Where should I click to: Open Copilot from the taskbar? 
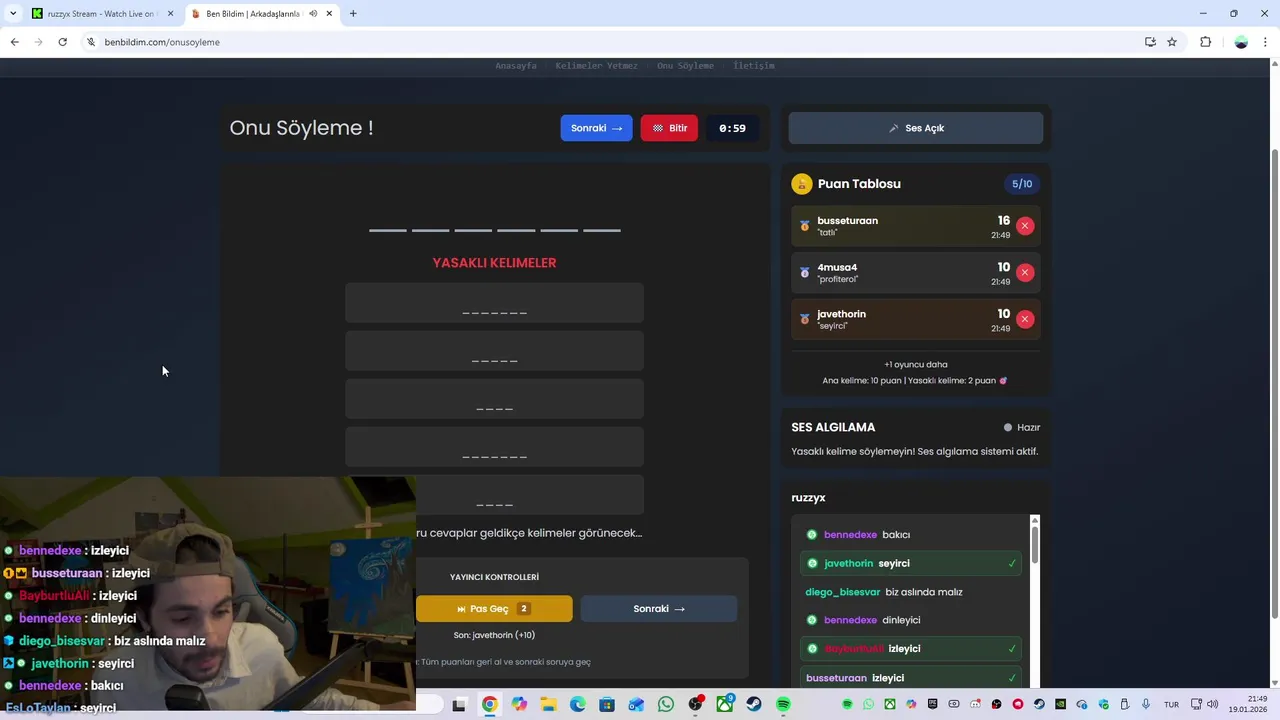[x=519, y=705]
